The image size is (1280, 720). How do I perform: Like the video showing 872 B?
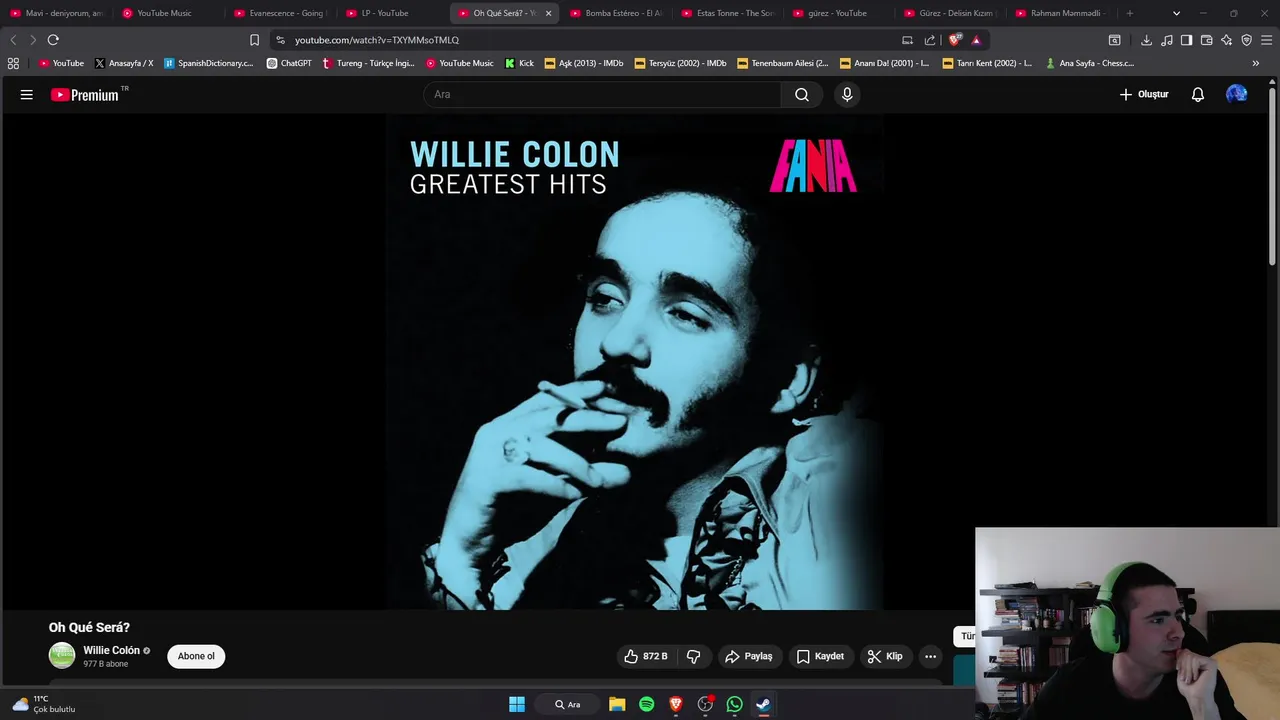[x=645, y=656]
